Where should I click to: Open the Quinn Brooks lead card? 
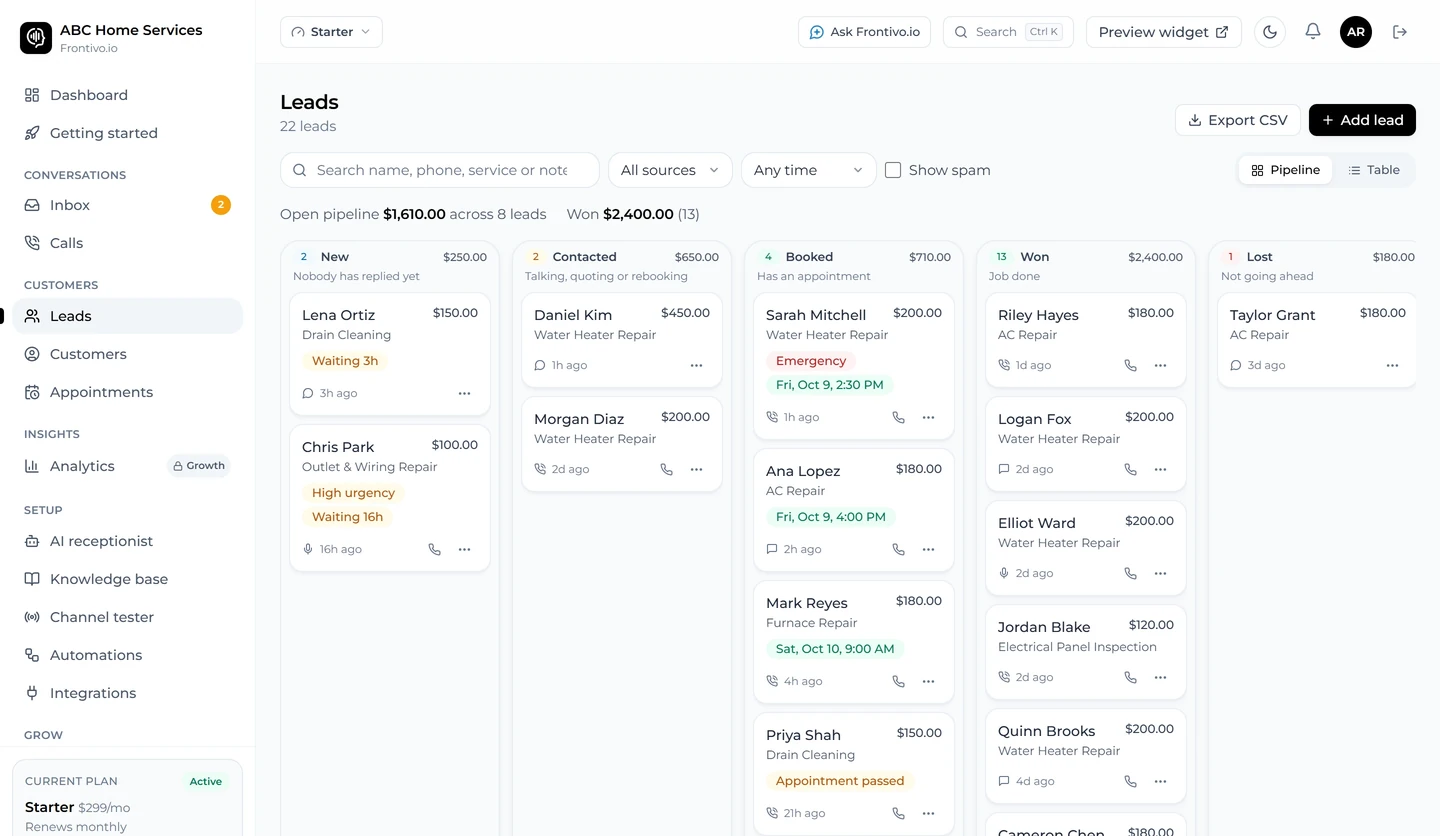point(1086,757)
